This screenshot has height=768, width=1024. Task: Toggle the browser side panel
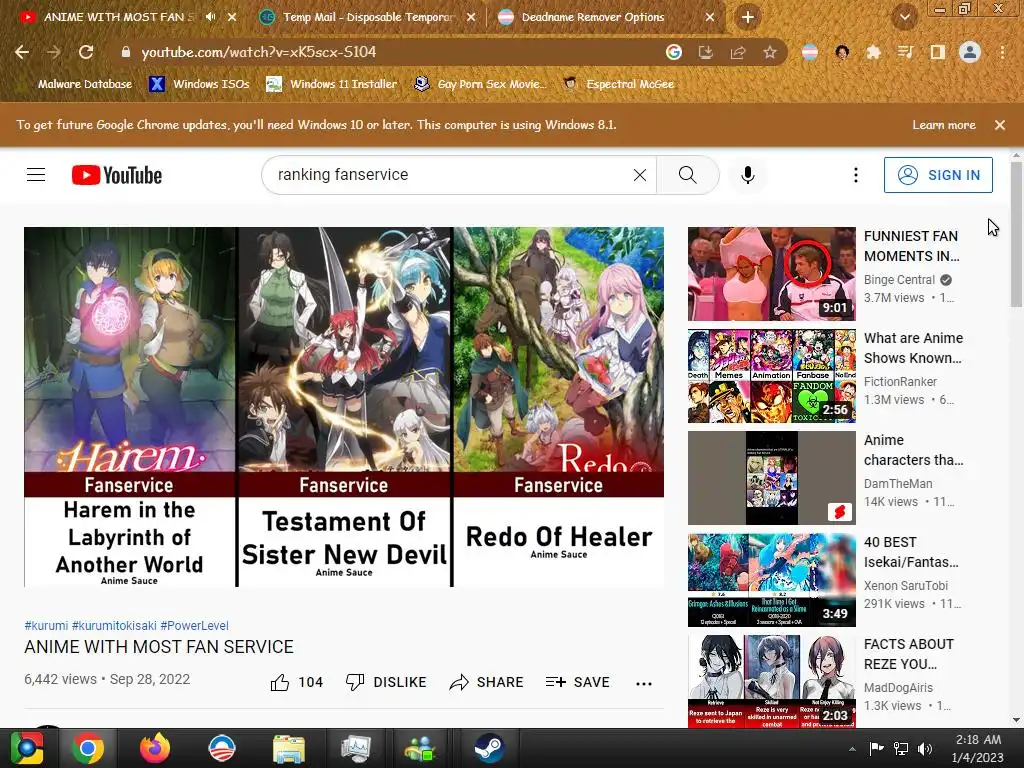(x=938, y=52)
